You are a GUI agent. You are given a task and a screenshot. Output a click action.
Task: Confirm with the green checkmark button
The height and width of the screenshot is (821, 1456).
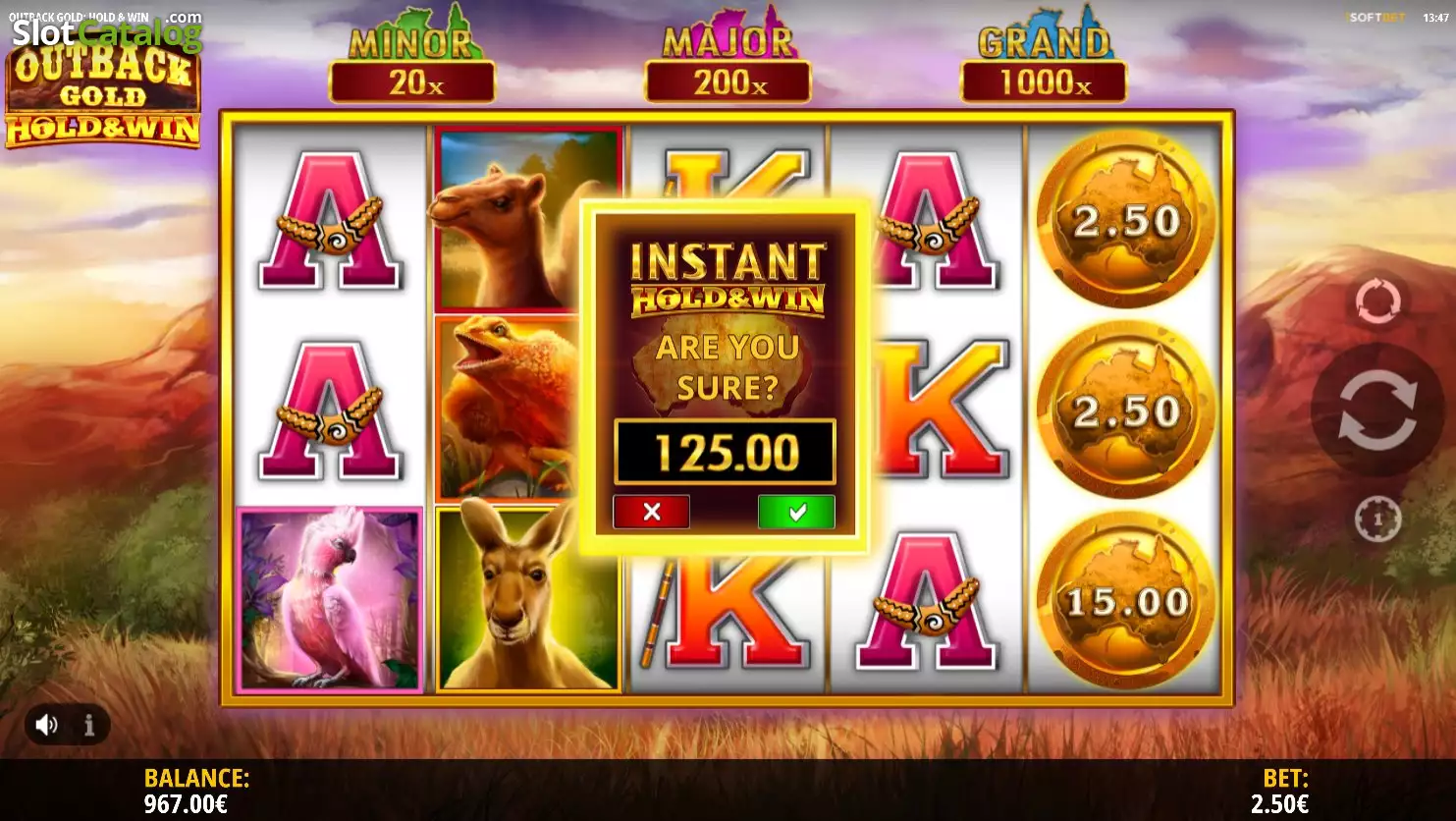point(796,512)
